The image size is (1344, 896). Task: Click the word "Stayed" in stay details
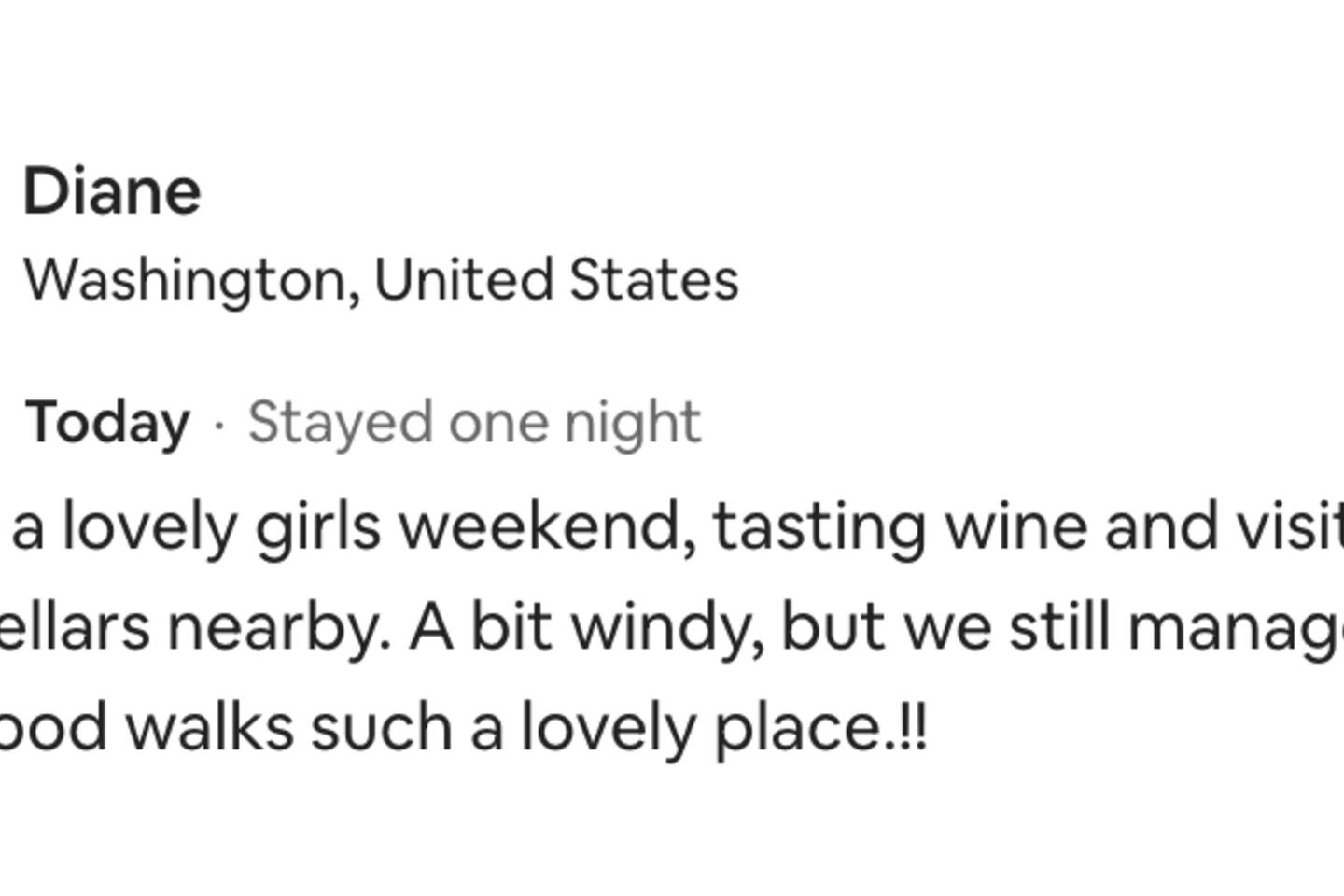coord(340,423)
